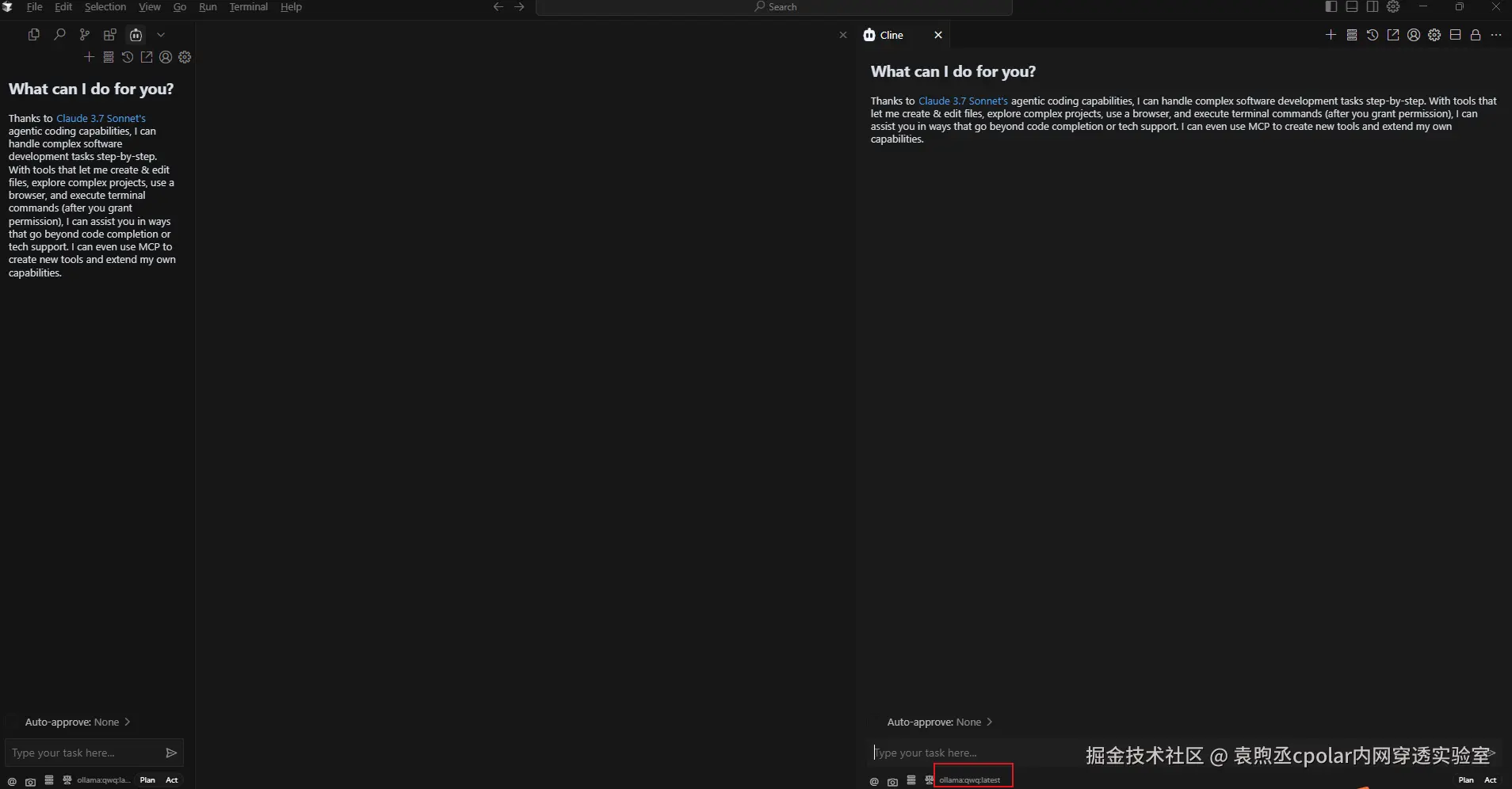1512x789 pixels.
Task: Click the title bar Search command box
Action: (774, 7)
